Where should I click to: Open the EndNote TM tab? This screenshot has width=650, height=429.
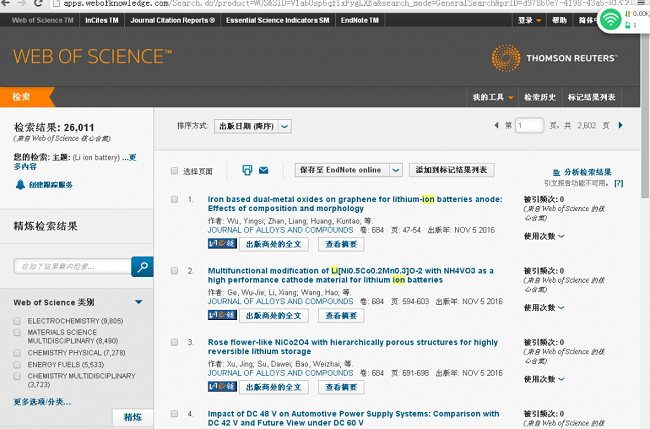[359, 20]
